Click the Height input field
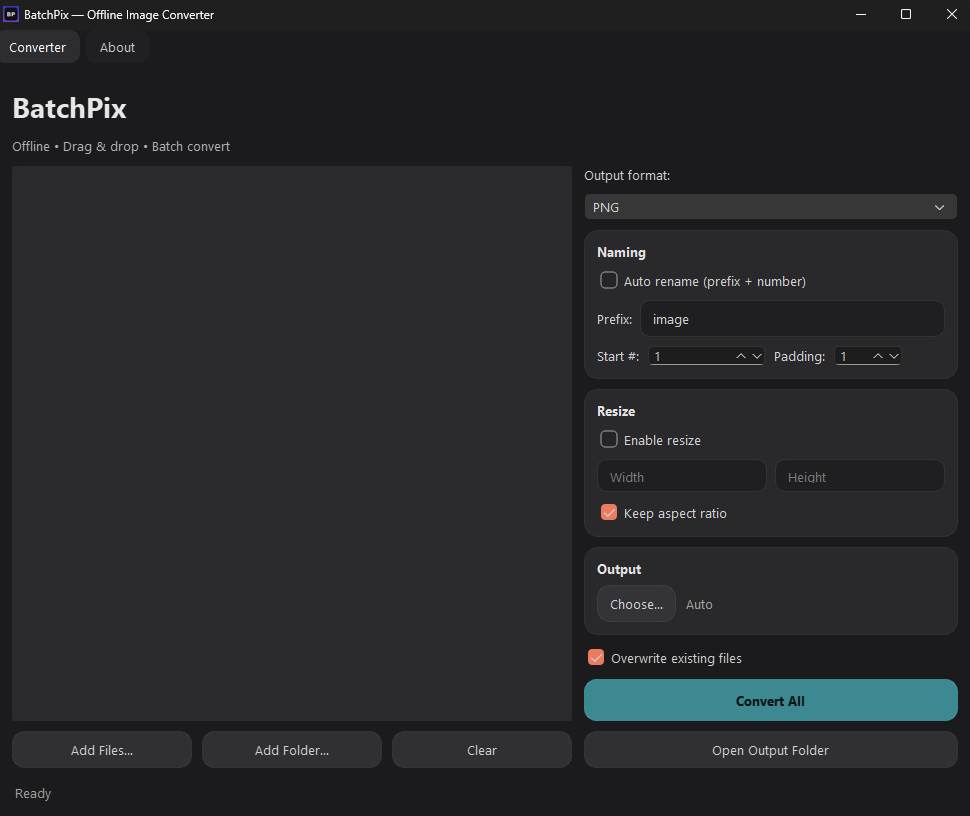Image resolution: width=970 pixels, height=816 pixels. click(x=860, y=476)
